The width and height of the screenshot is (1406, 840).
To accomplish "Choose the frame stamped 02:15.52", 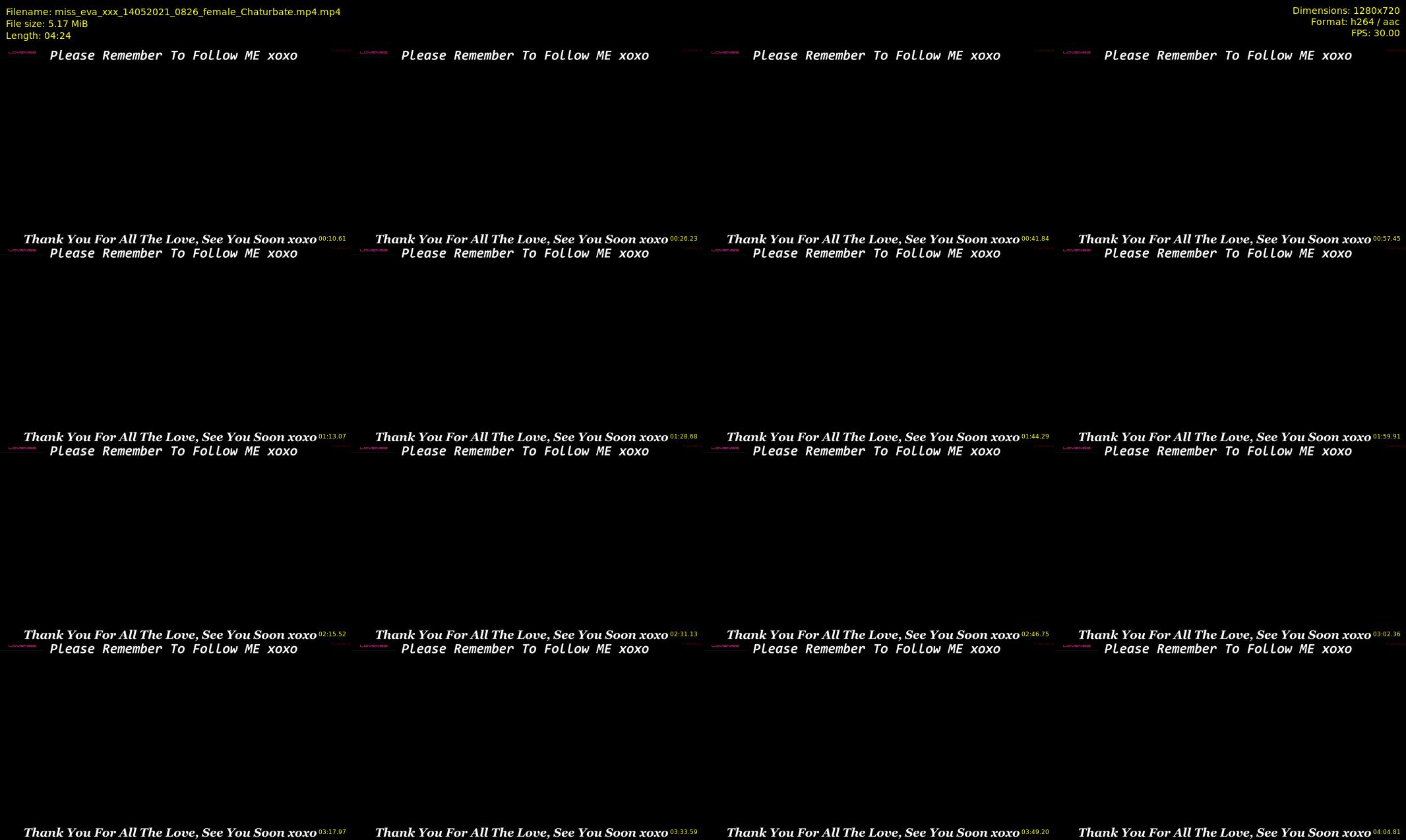I will point(175,543).
